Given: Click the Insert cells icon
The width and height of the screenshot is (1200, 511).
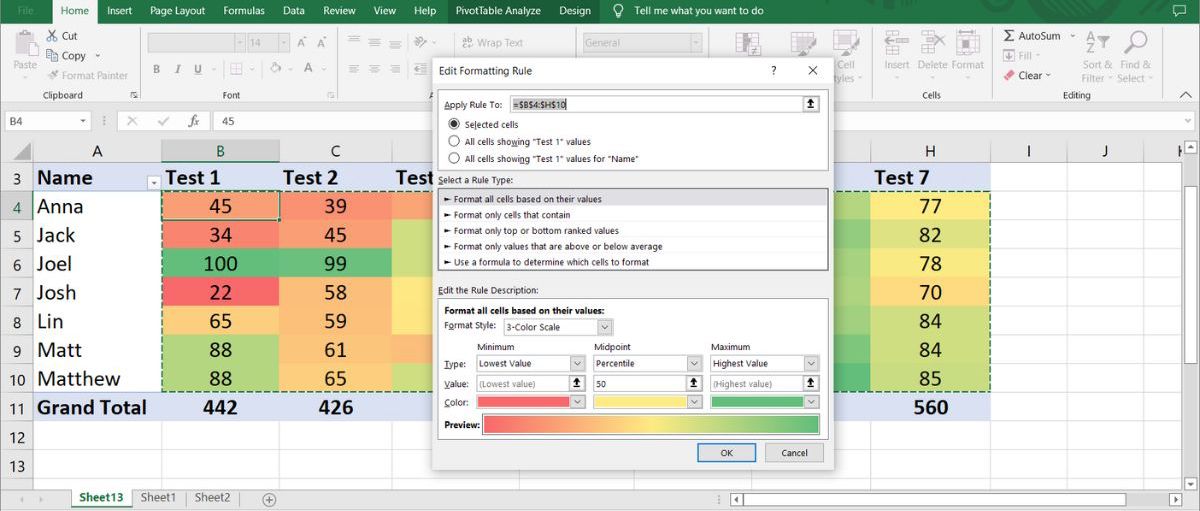Looking at the screenshot, I should click(896, 43).
